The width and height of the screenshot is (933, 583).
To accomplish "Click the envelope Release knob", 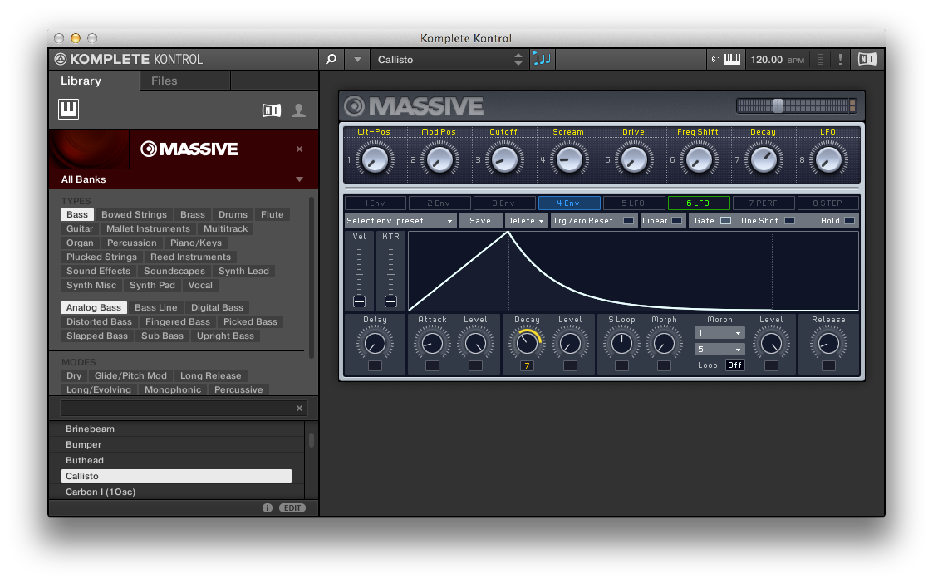I will (828, 343).
